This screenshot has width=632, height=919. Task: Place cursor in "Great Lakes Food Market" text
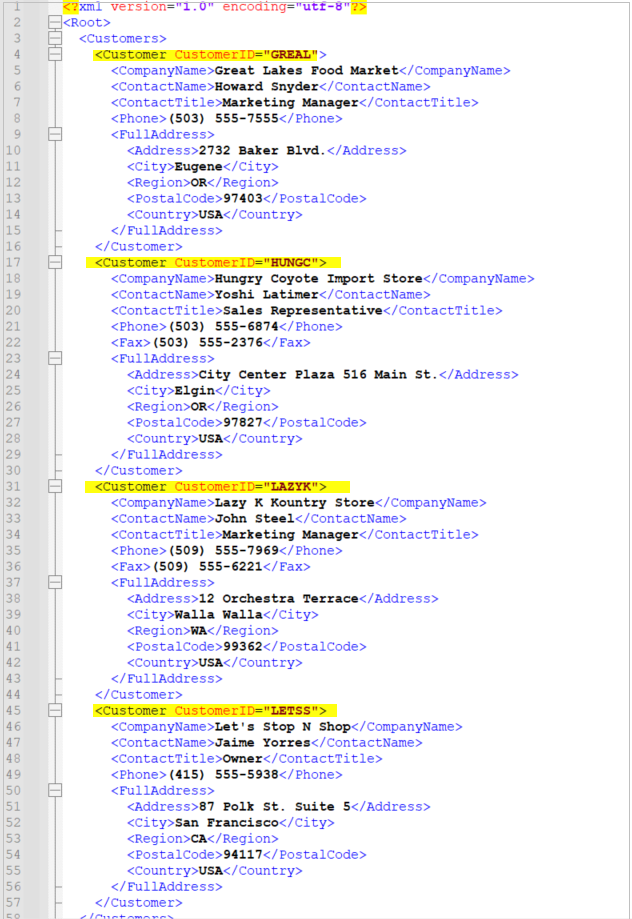306,70
